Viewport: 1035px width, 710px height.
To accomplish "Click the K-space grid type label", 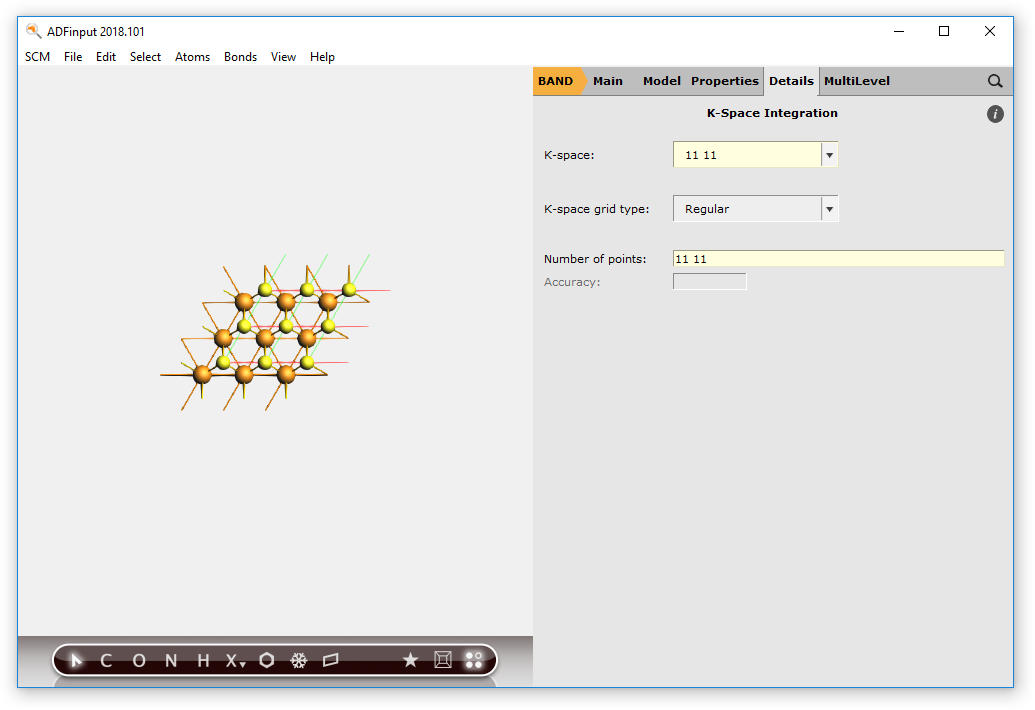I will (597, 209).
